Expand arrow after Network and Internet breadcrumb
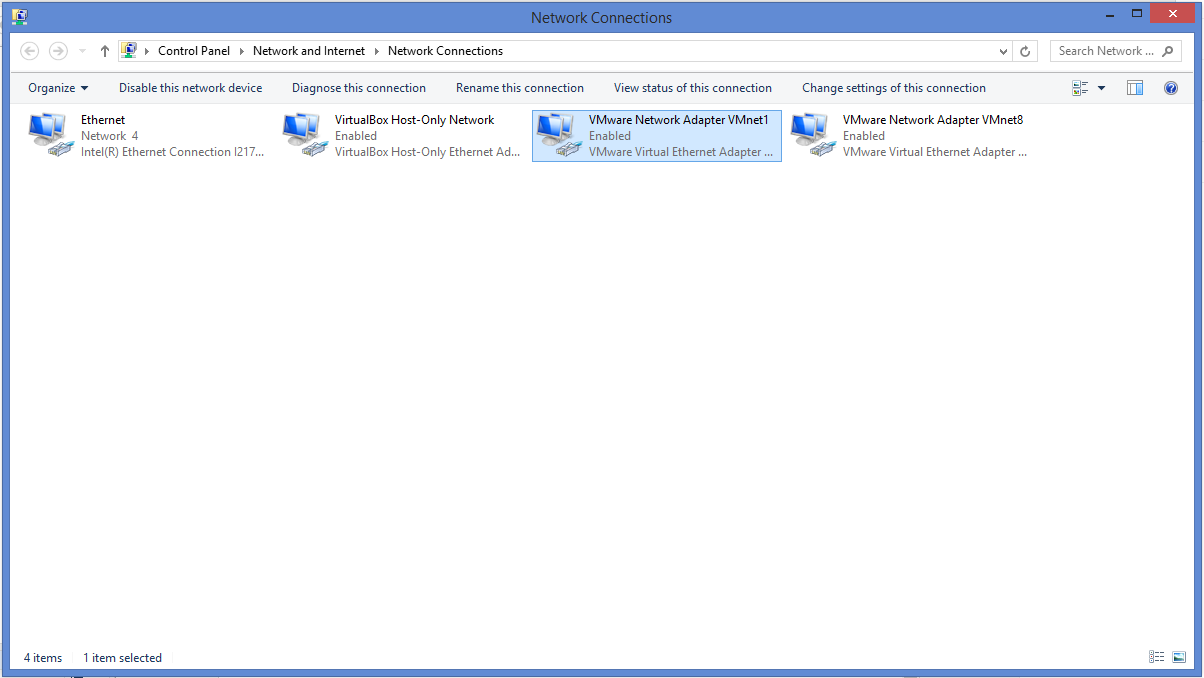This screenshot has height=678, width=1204. [x=377, y=51]
